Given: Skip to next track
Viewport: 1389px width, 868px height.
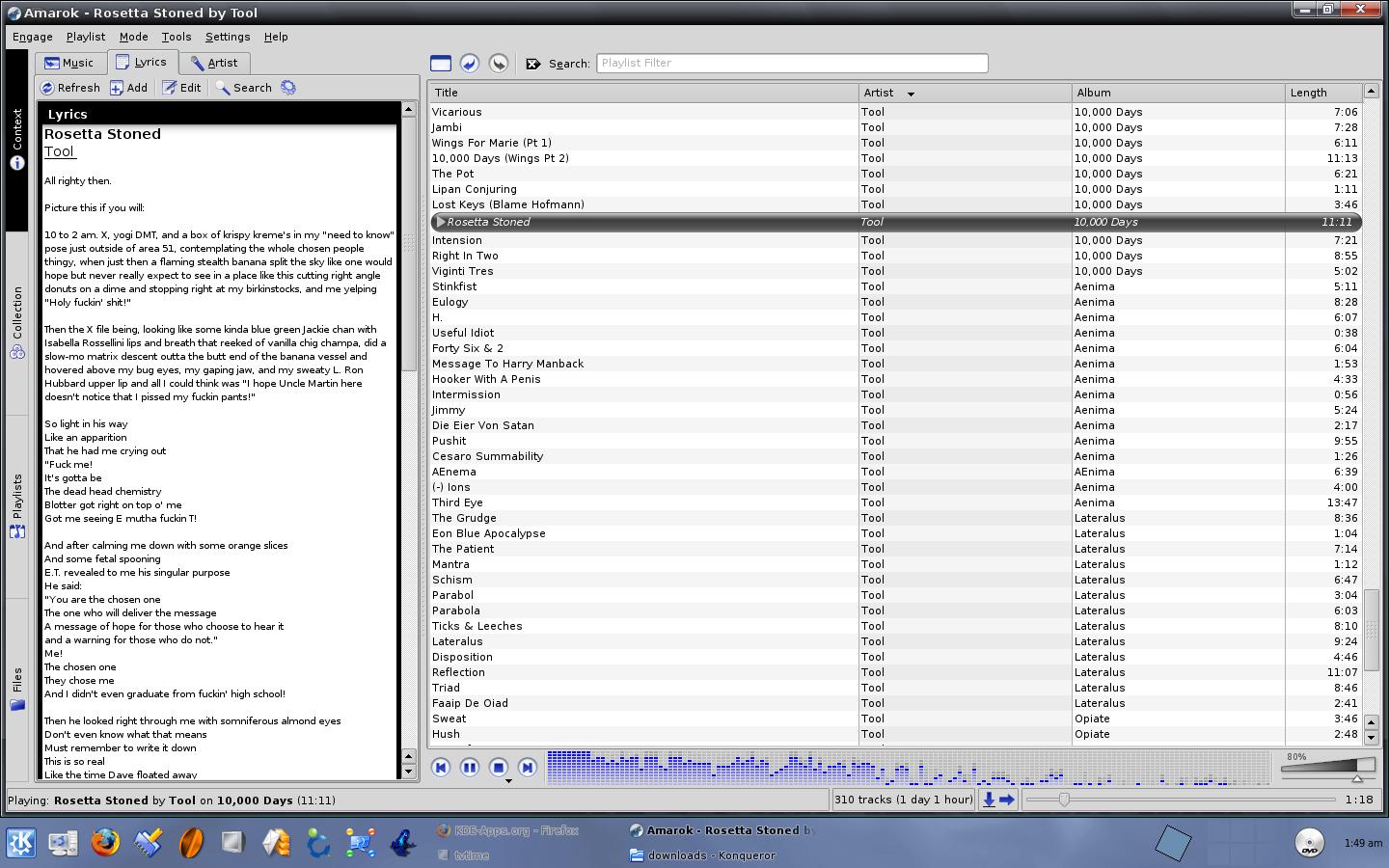Looking at the screenshot, I should 528,768.
